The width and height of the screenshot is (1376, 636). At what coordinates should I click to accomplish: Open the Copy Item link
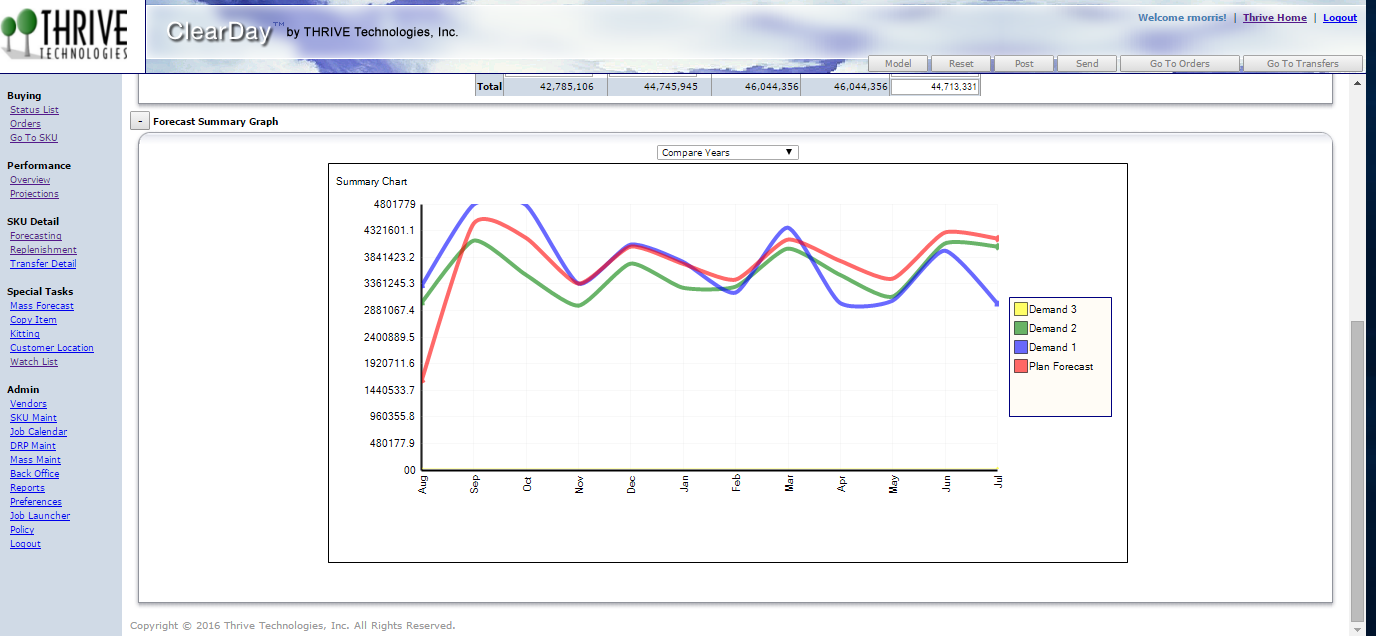point(33,320)
